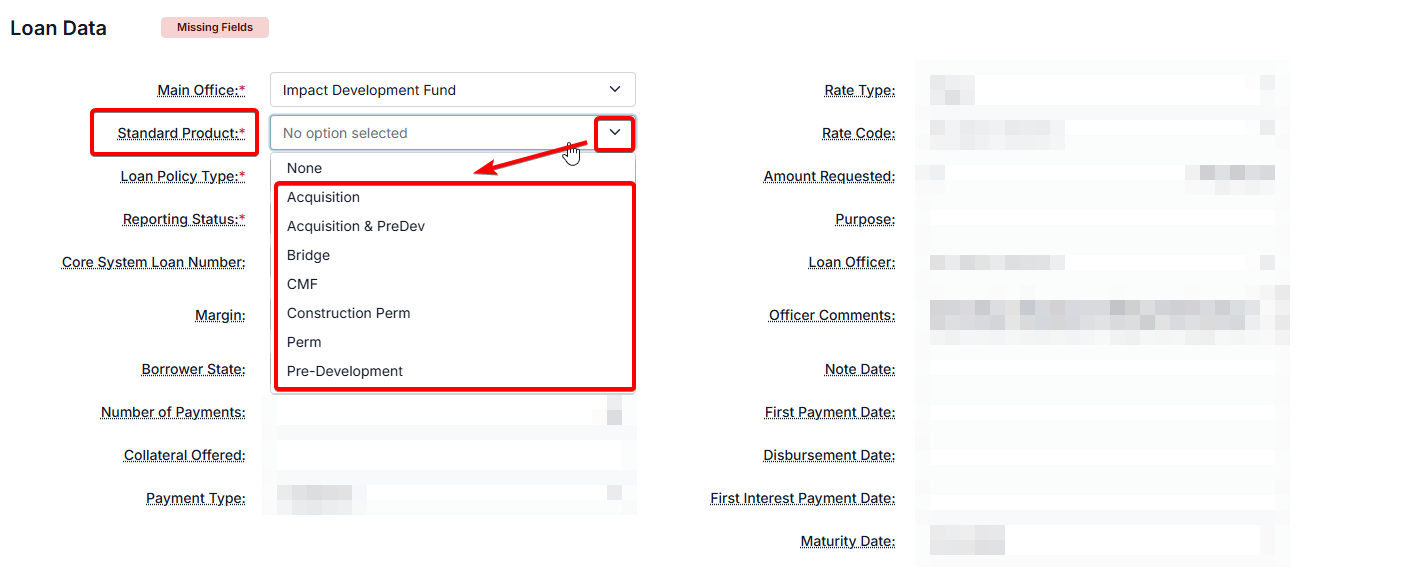Click the Loan Policy Type label
The height and width of the screenshot is (578, 1407).
[x=182, y=176]
